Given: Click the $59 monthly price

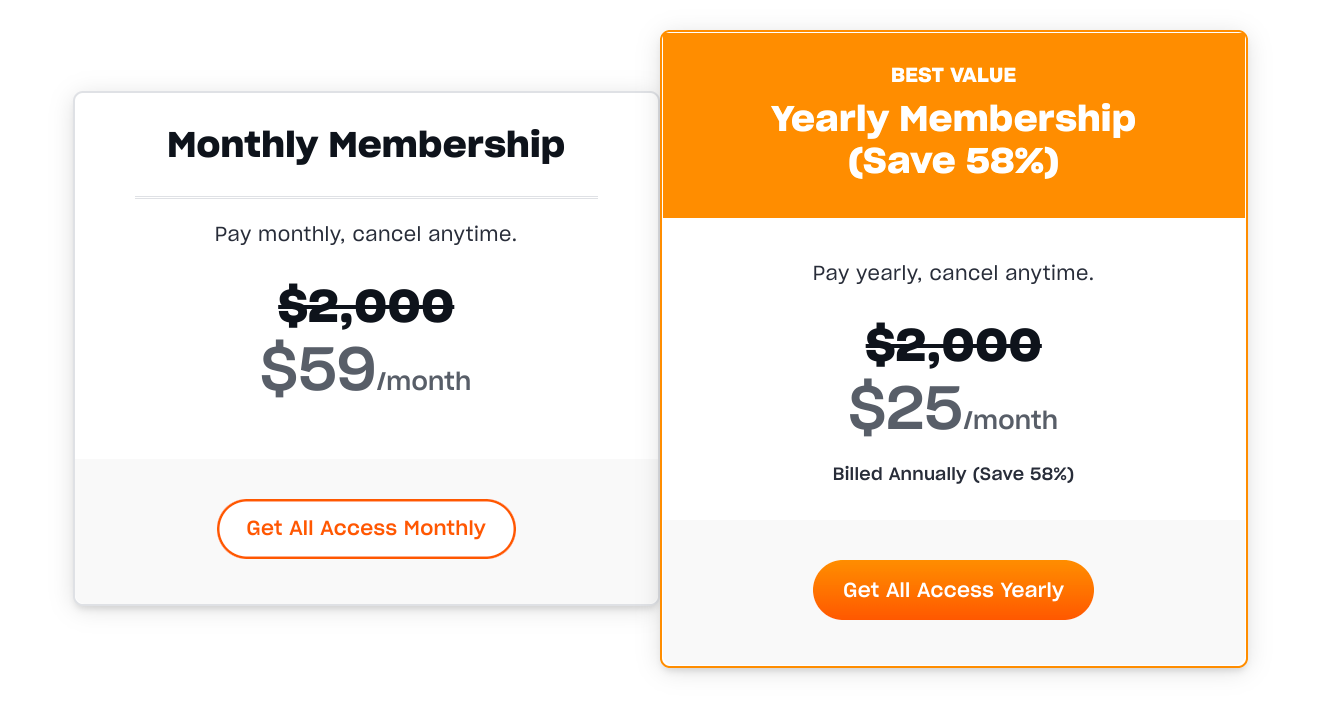Looking at the screenshot, I should click(318, 370).
